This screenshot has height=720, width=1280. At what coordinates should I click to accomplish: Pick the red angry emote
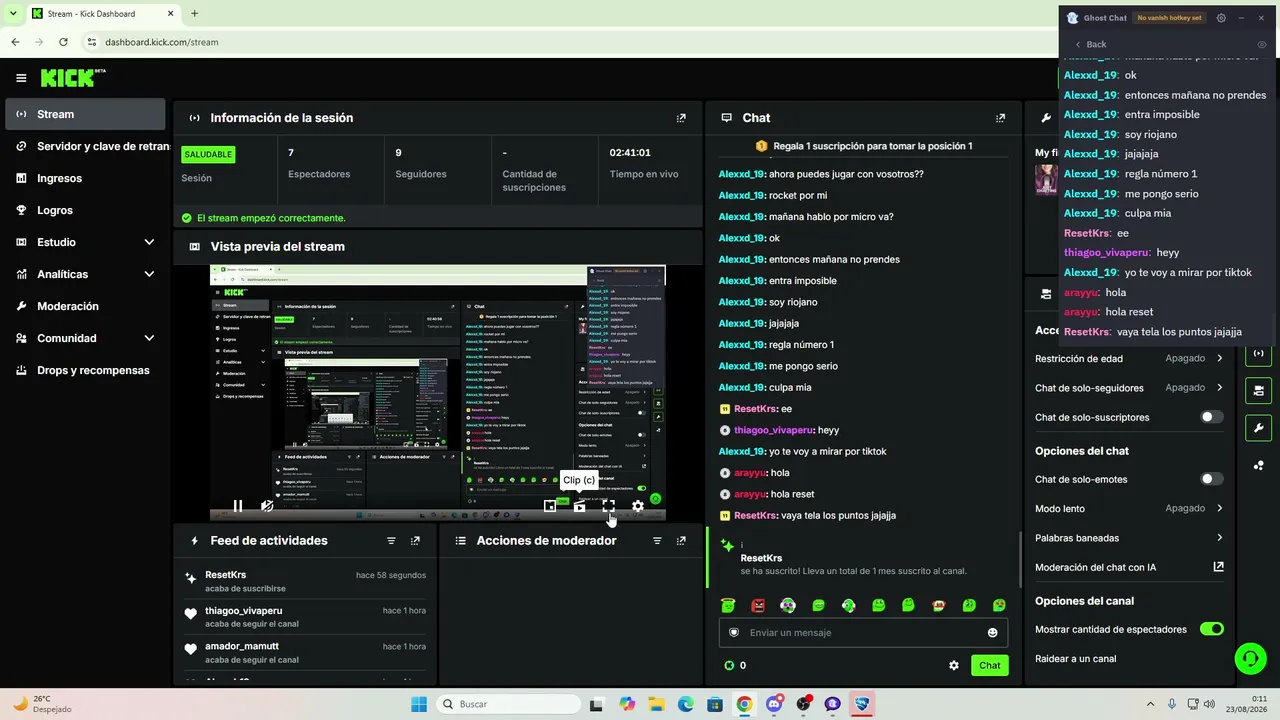pos(758,605)
